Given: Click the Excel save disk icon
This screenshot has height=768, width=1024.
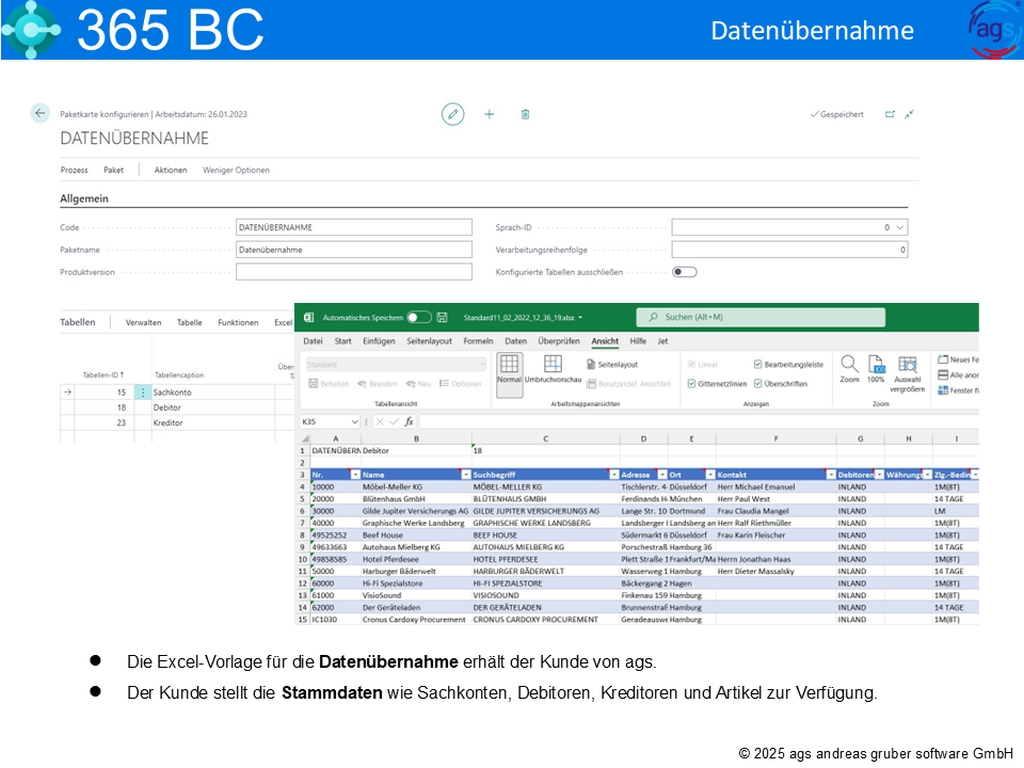Looking at the screenshot, I should [442, 317].
